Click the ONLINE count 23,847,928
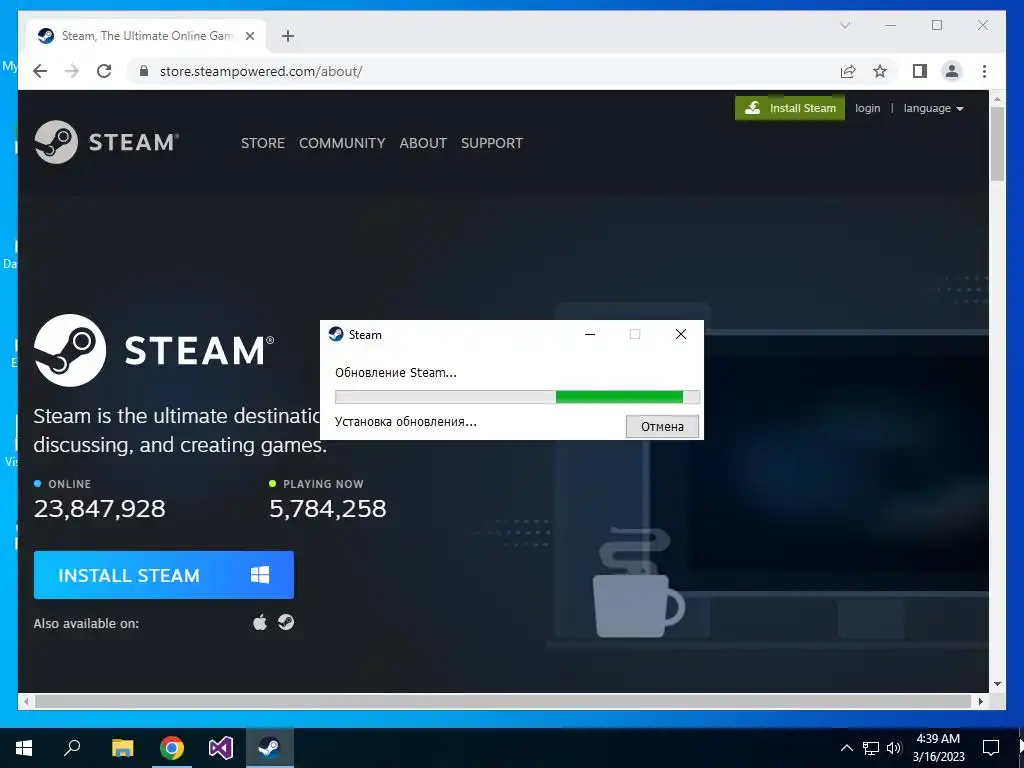 pos(99,509)
